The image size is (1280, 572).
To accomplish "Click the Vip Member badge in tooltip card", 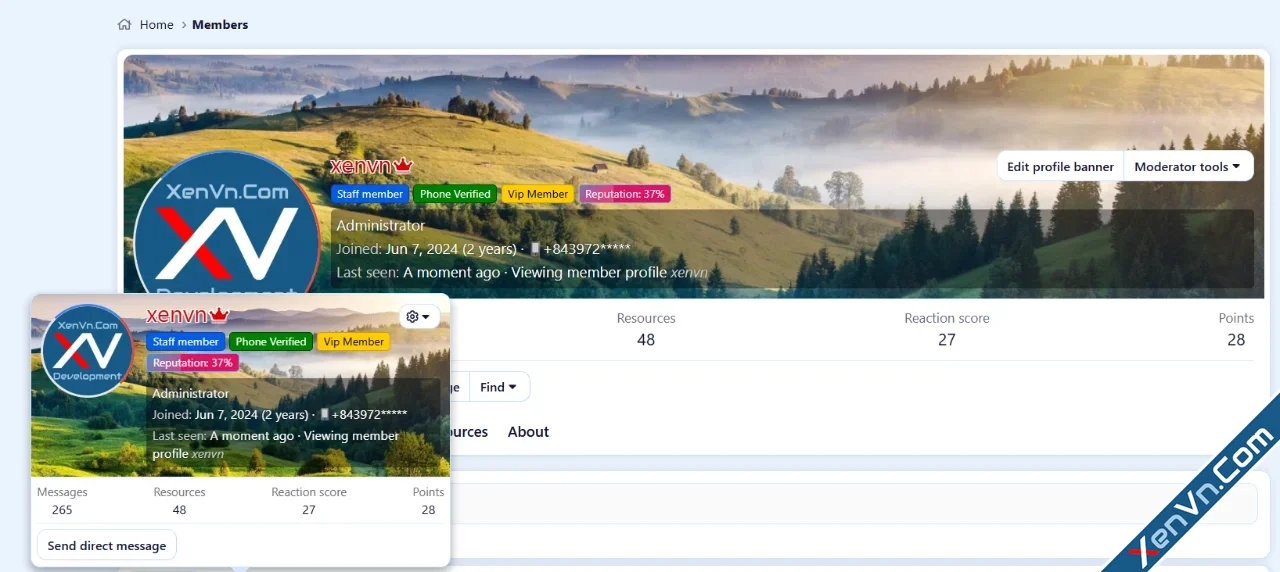I will pos(354,342).
